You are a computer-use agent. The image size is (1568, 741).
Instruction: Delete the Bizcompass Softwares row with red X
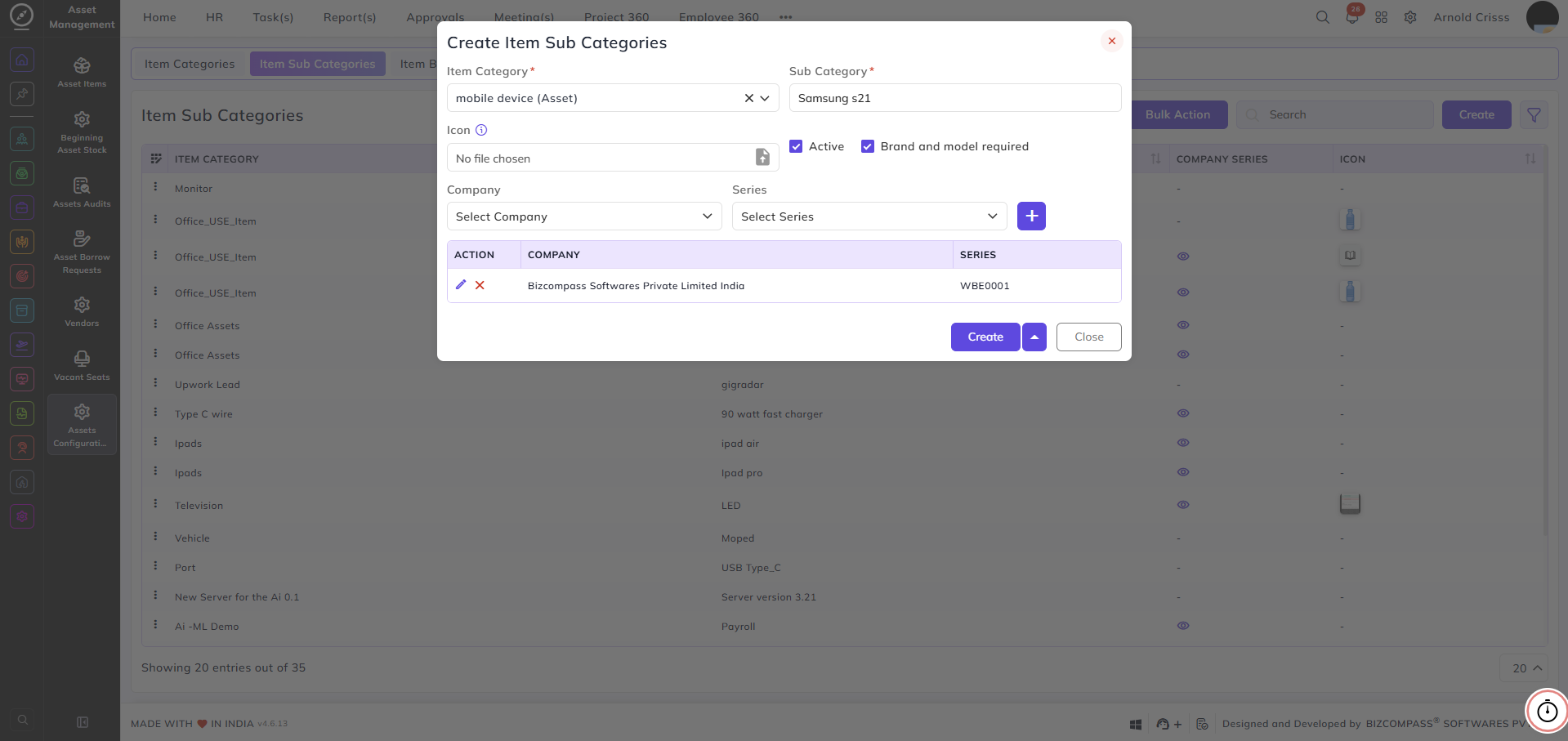pos(480,285)
